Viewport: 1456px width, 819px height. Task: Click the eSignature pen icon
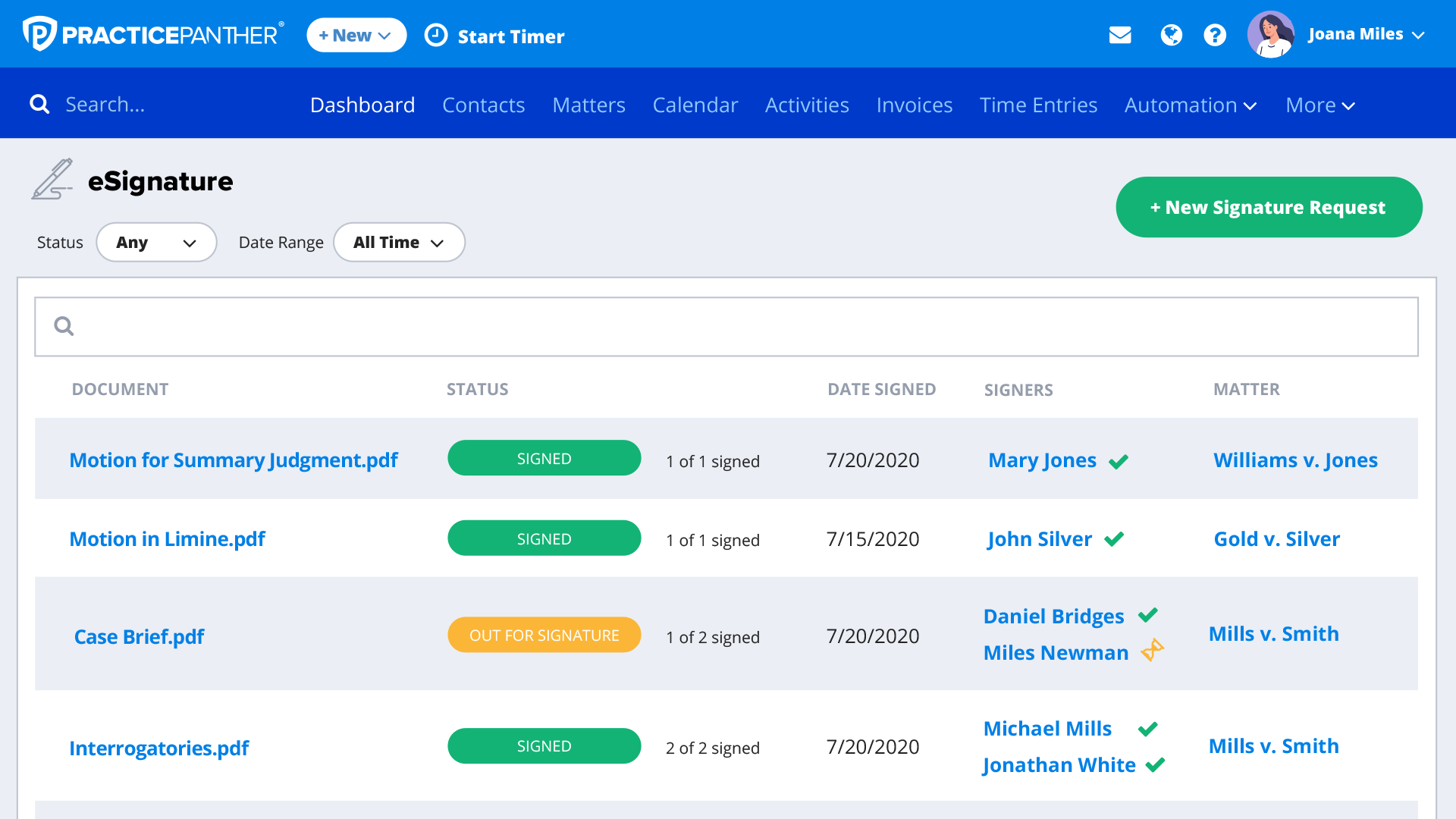(52, 180)
